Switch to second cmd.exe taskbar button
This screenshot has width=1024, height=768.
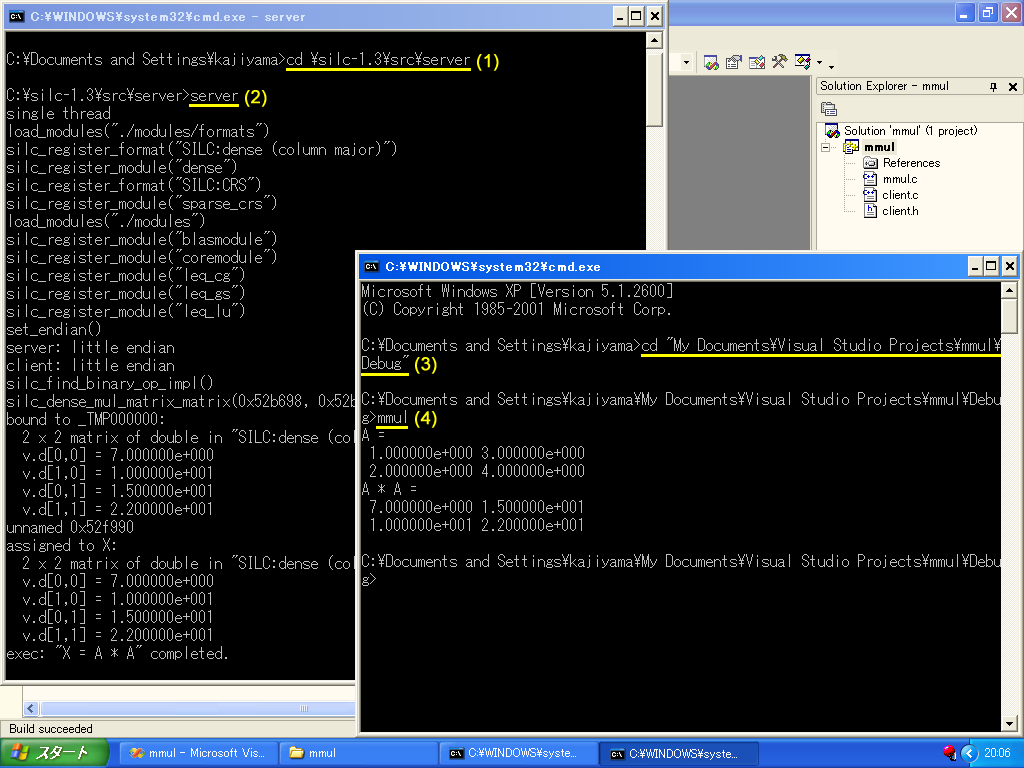coord(679,753)
